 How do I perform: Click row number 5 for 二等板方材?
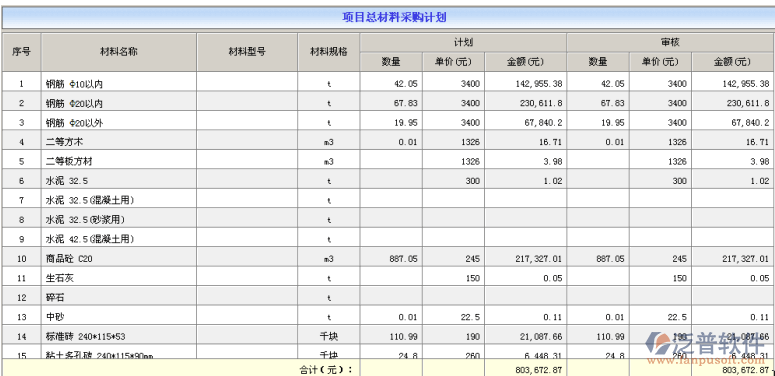pos(22,161)
